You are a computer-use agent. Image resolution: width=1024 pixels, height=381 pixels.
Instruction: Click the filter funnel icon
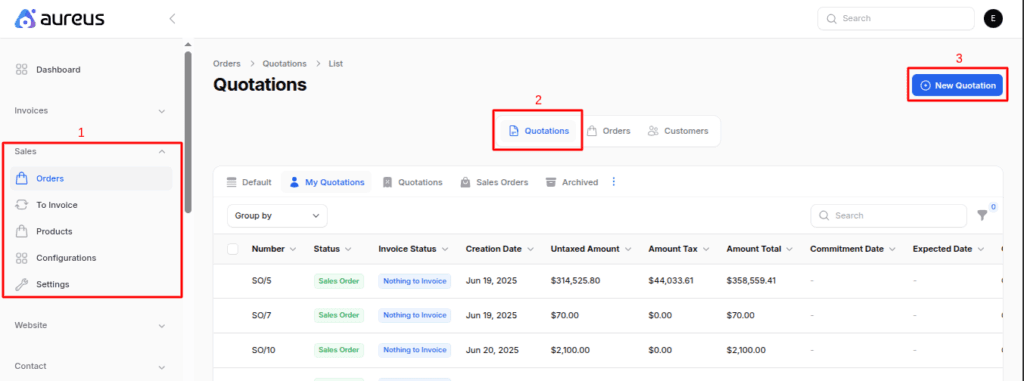tap(982, 216)
